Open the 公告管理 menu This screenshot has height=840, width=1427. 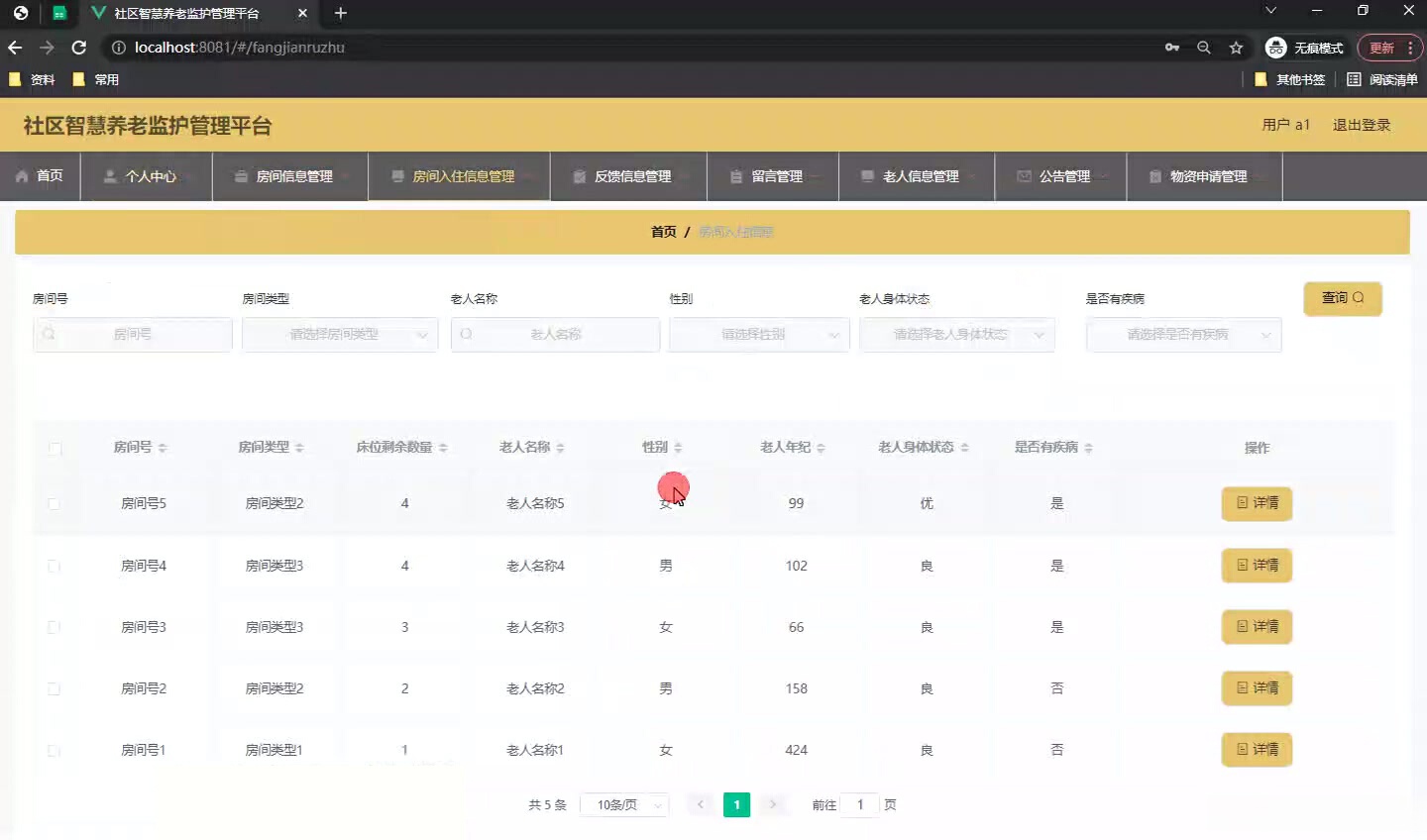[x=1061, y=176]
